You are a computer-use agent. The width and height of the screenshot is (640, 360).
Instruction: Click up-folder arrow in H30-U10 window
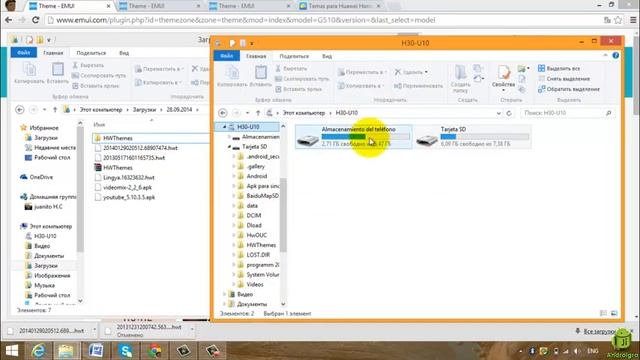point(258,113)
